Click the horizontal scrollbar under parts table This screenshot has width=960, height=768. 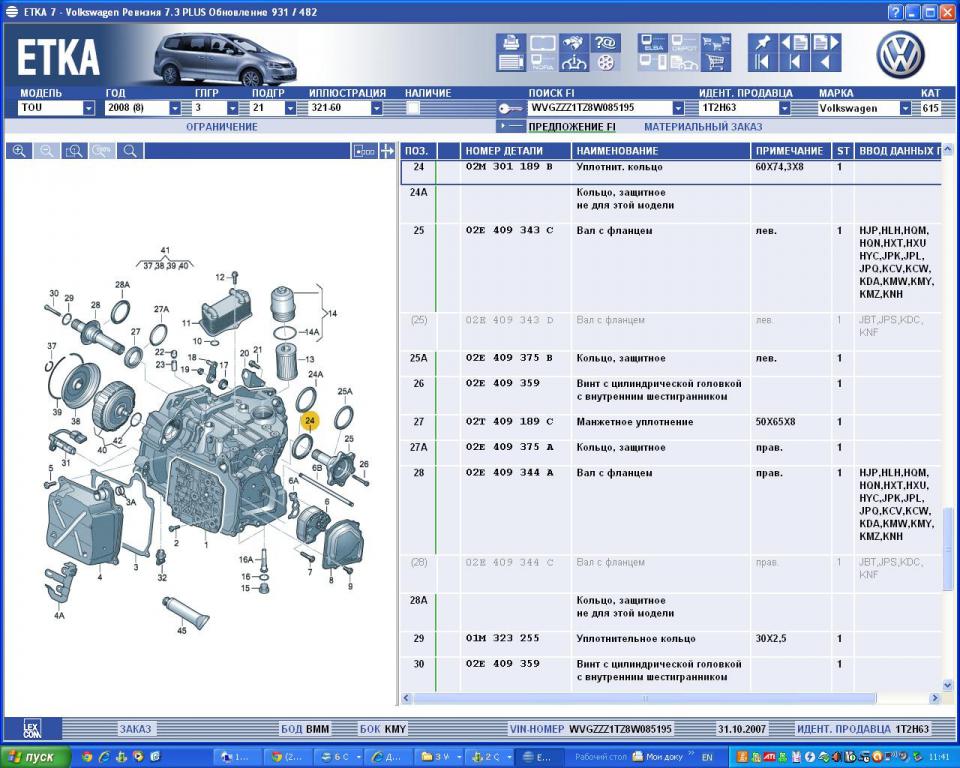tap(645, 698)
